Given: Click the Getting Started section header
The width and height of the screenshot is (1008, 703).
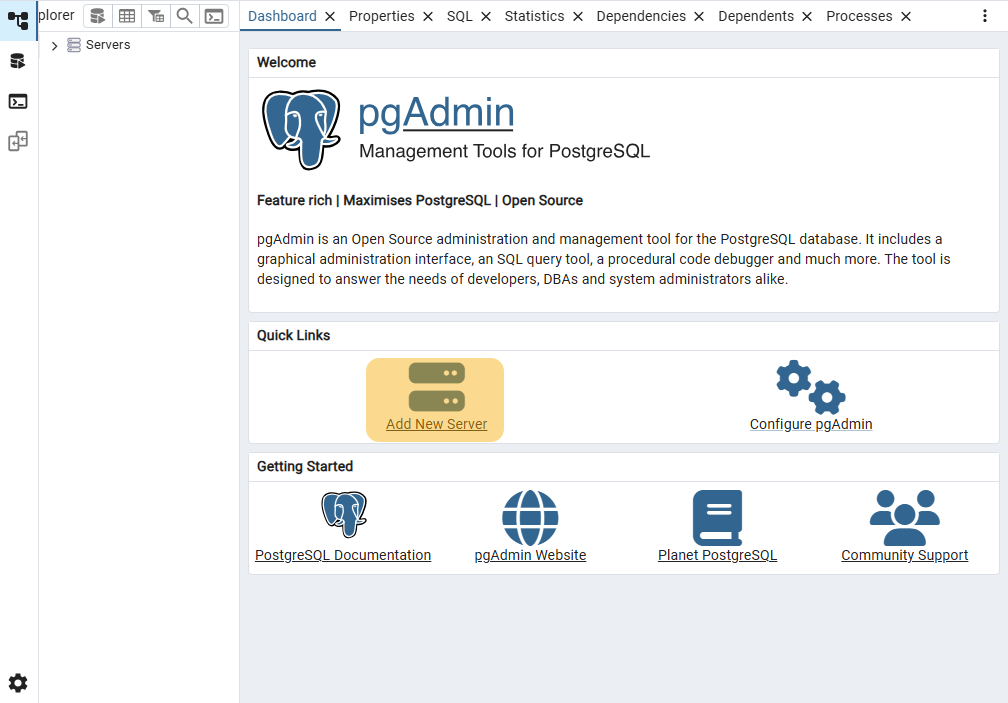Looking at the screenshot, I should (x=305, y=467).
